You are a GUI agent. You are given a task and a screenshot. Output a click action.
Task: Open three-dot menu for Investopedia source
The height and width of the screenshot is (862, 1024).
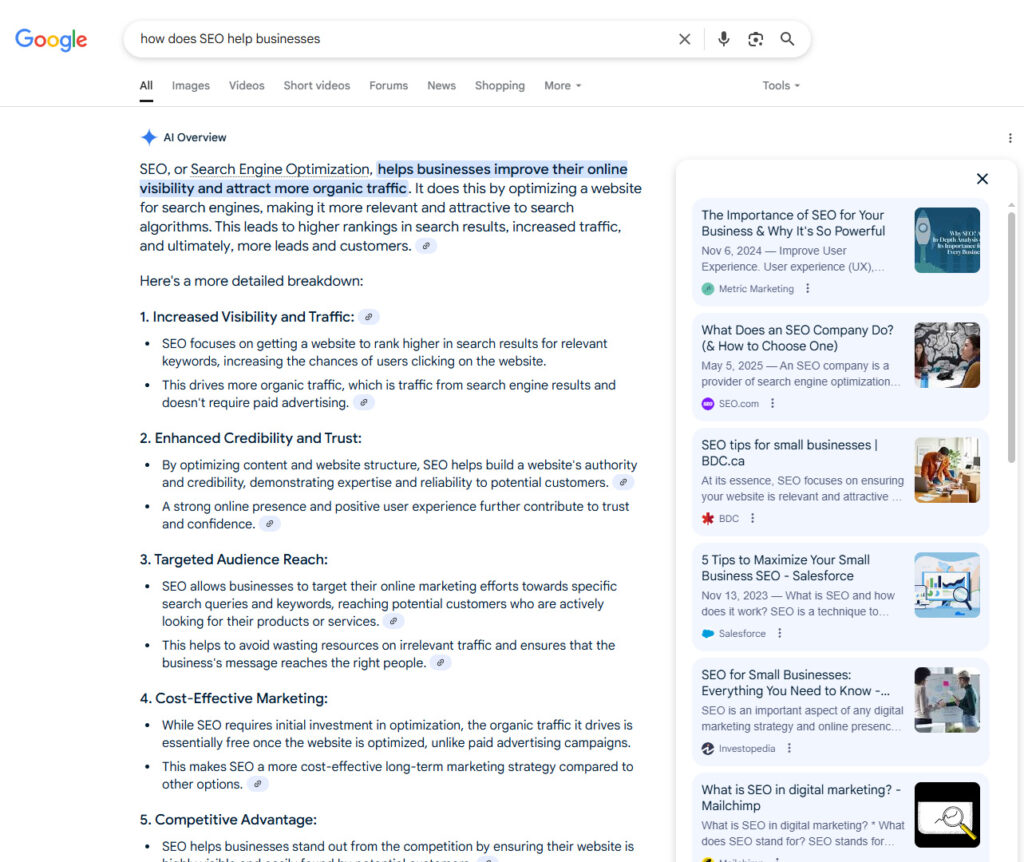[789, 748]
